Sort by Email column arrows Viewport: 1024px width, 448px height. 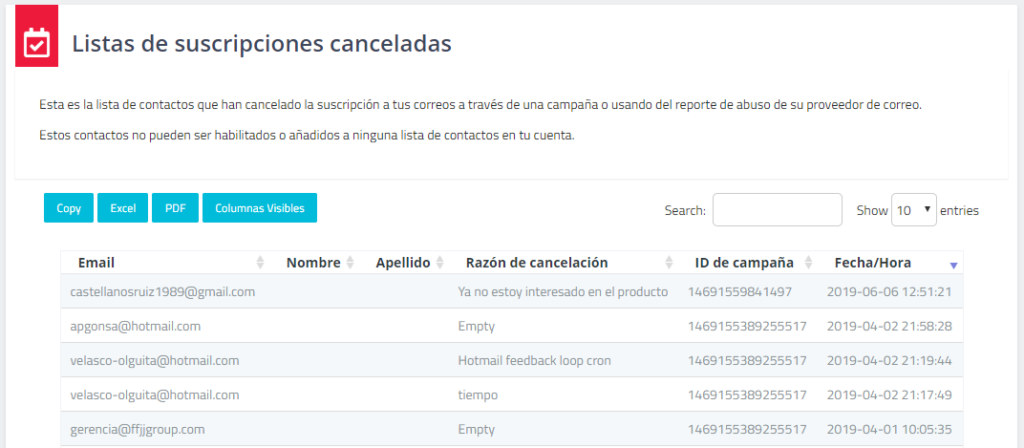point(260,263)
